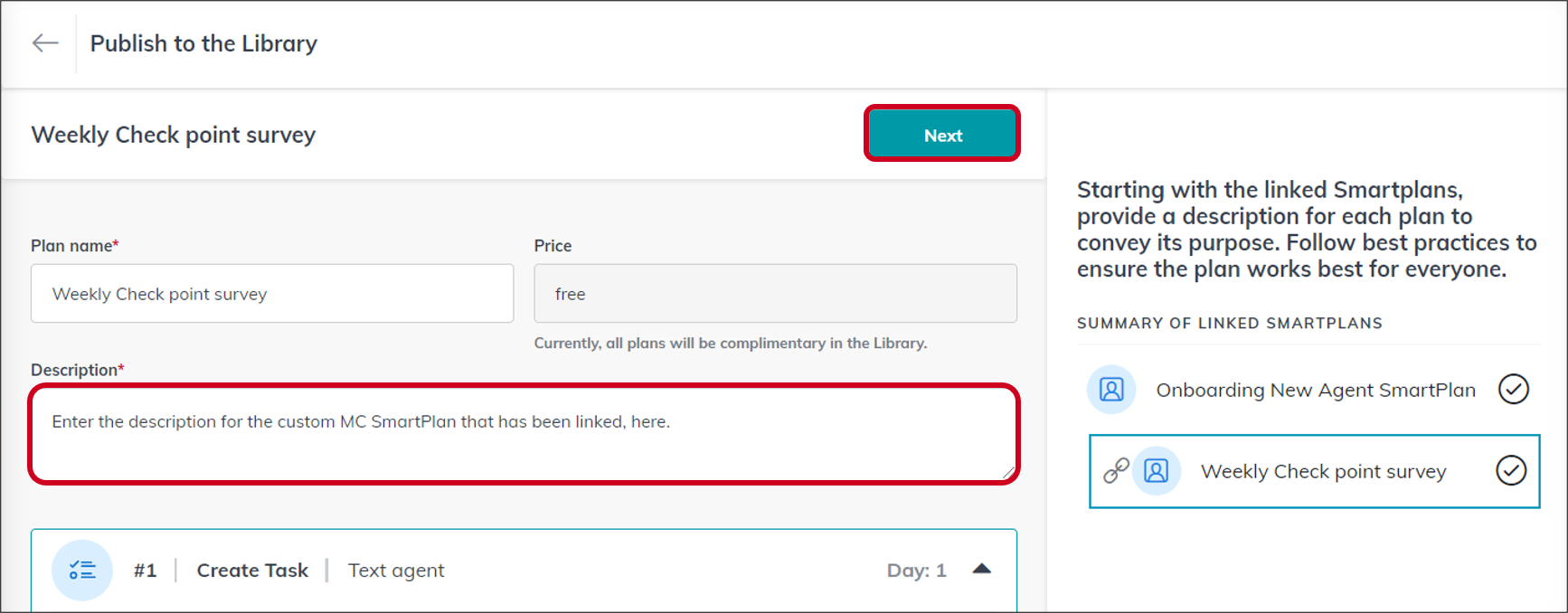Click the Description box resize handle
This screenshot has height=613, width=1568.
click(x=1007, y=472)
